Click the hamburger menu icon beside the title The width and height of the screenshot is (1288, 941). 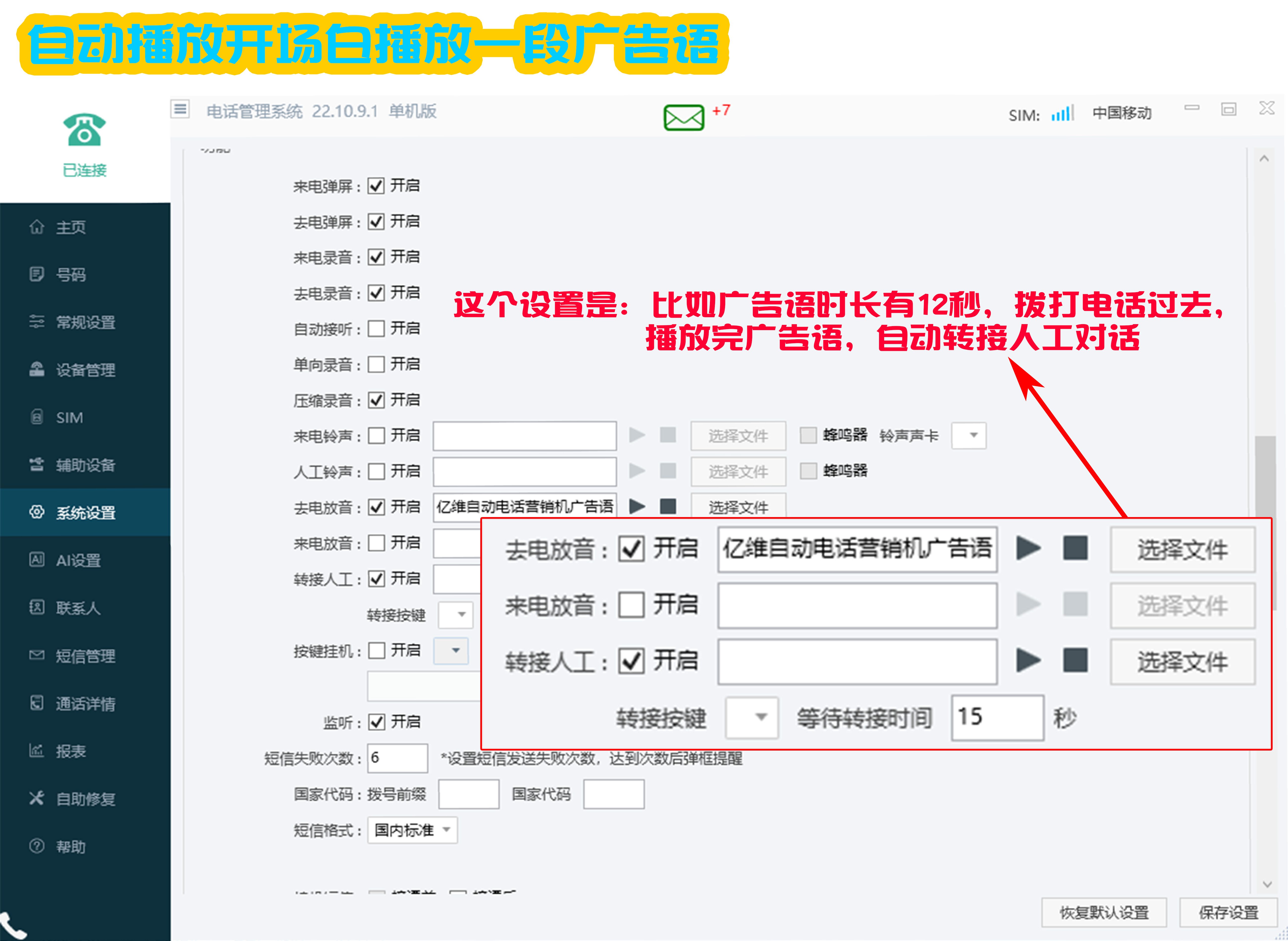(180, 108)
